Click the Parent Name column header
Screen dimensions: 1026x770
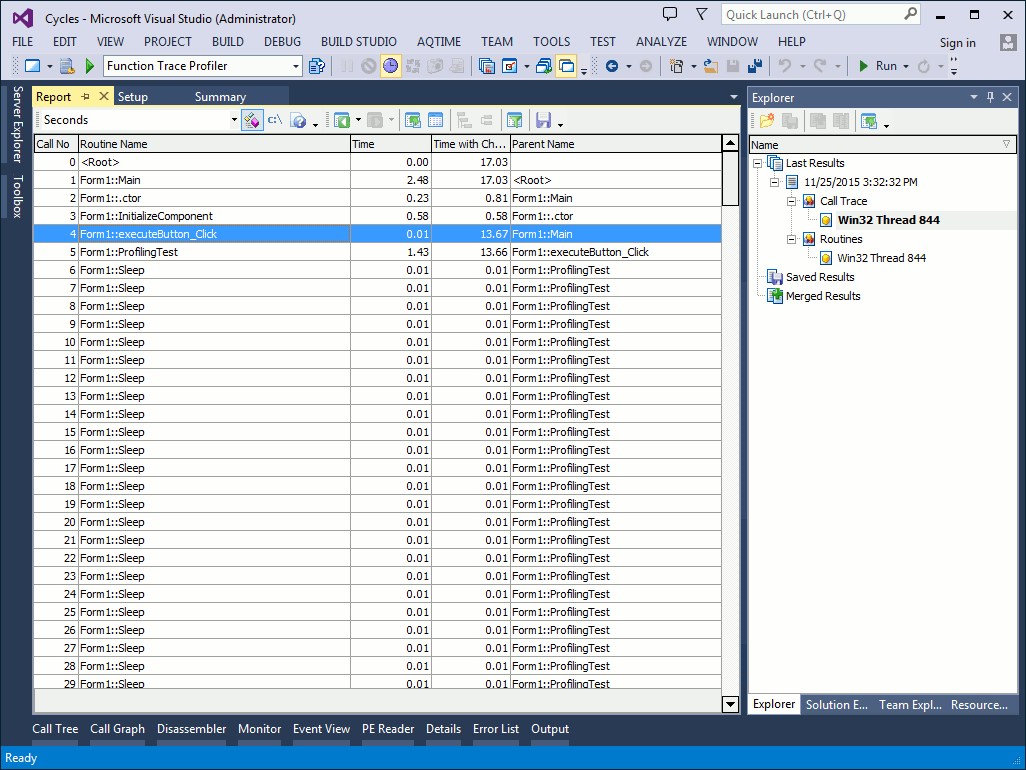tap(616, 144)
